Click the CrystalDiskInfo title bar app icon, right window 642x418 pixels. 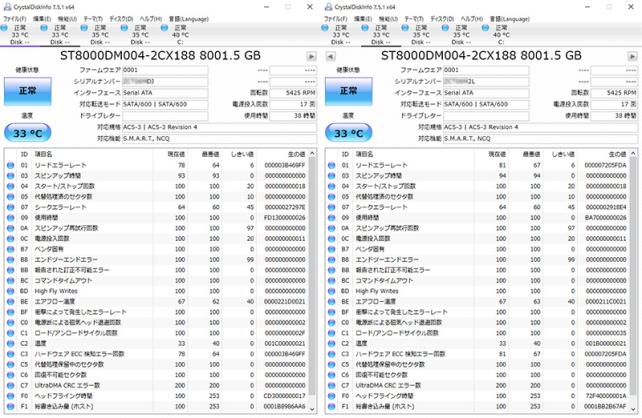[x=328, y=7]
